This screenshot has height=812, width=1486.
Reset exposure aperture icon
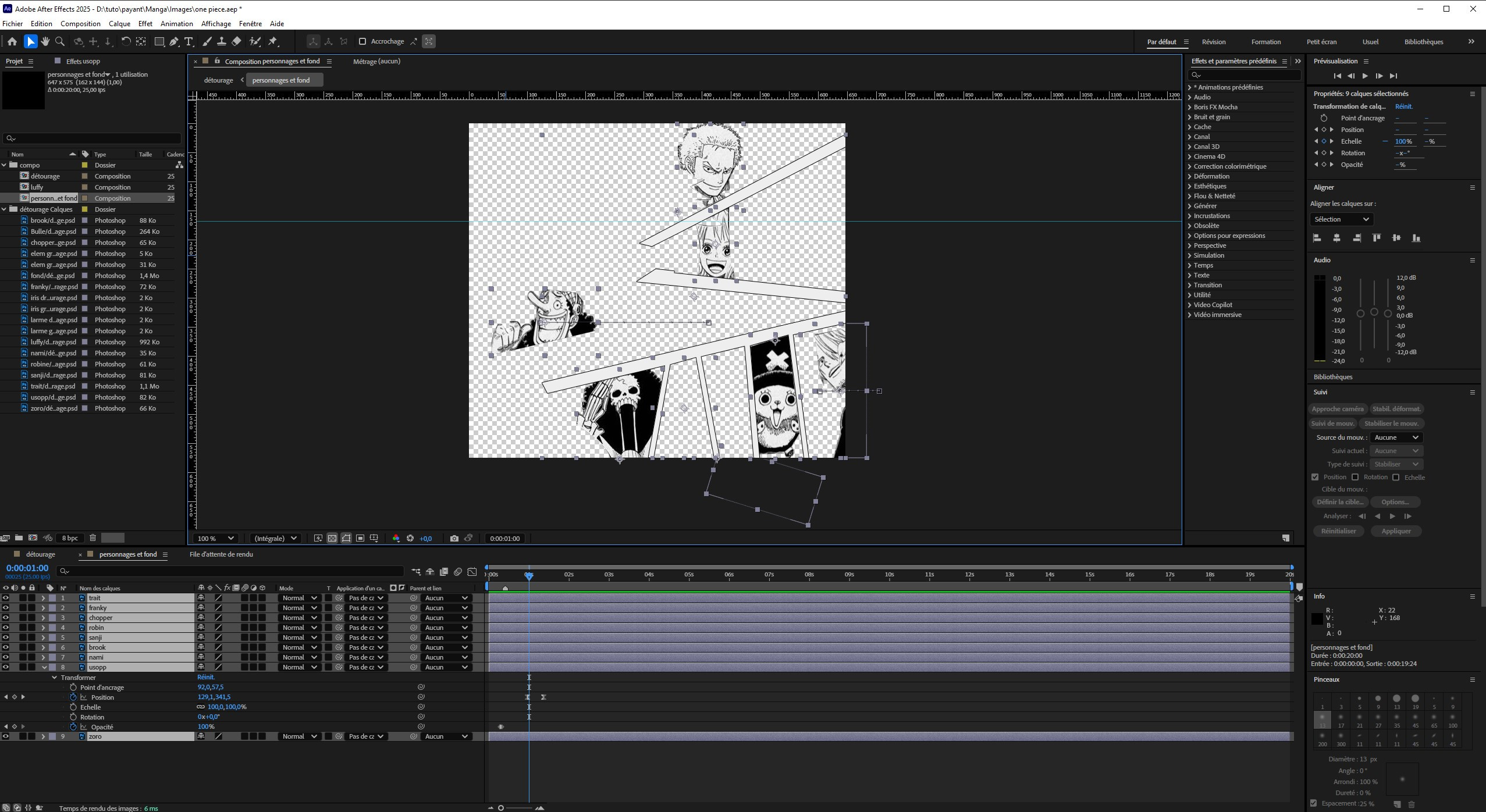click(410, 539)
